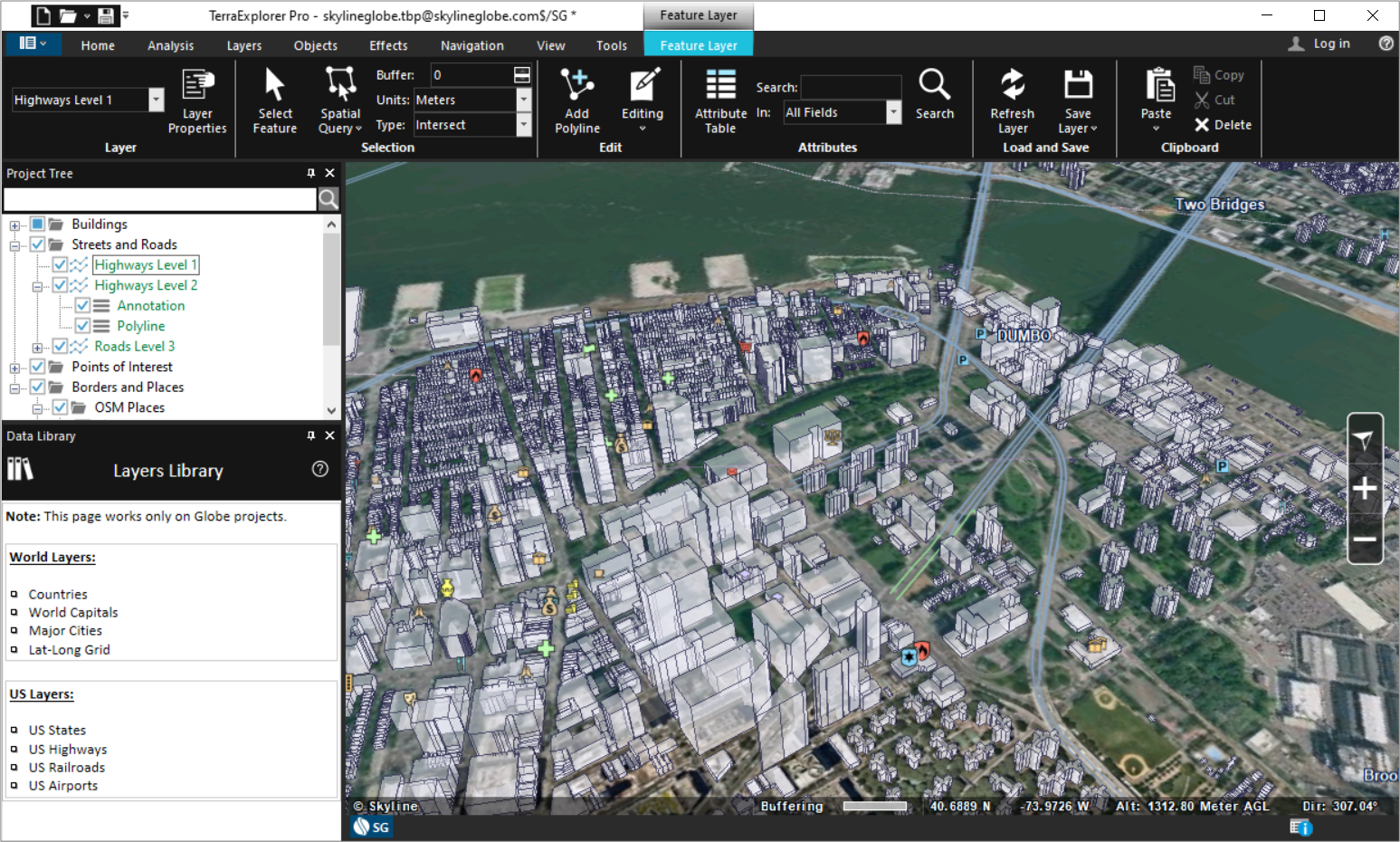Open Layer Properties
Screen dimensions: 1400x842
(197, 101)
